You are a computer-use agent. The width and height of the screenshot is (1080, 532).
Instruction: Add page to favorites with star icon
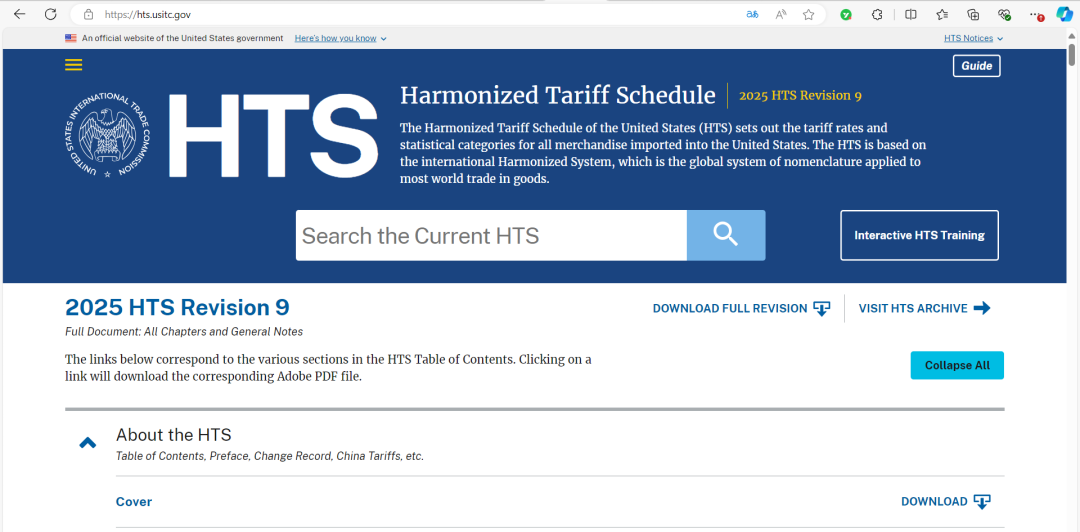[x=809, y=14]
